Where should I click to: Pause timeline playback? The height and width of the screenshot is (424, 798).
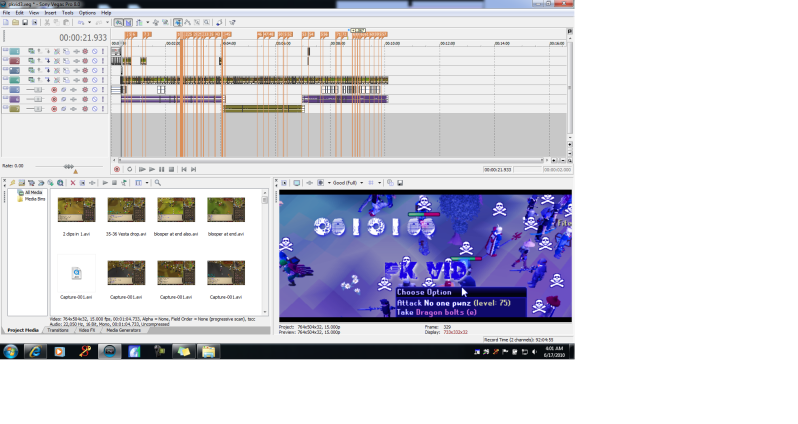pos(161,169)
